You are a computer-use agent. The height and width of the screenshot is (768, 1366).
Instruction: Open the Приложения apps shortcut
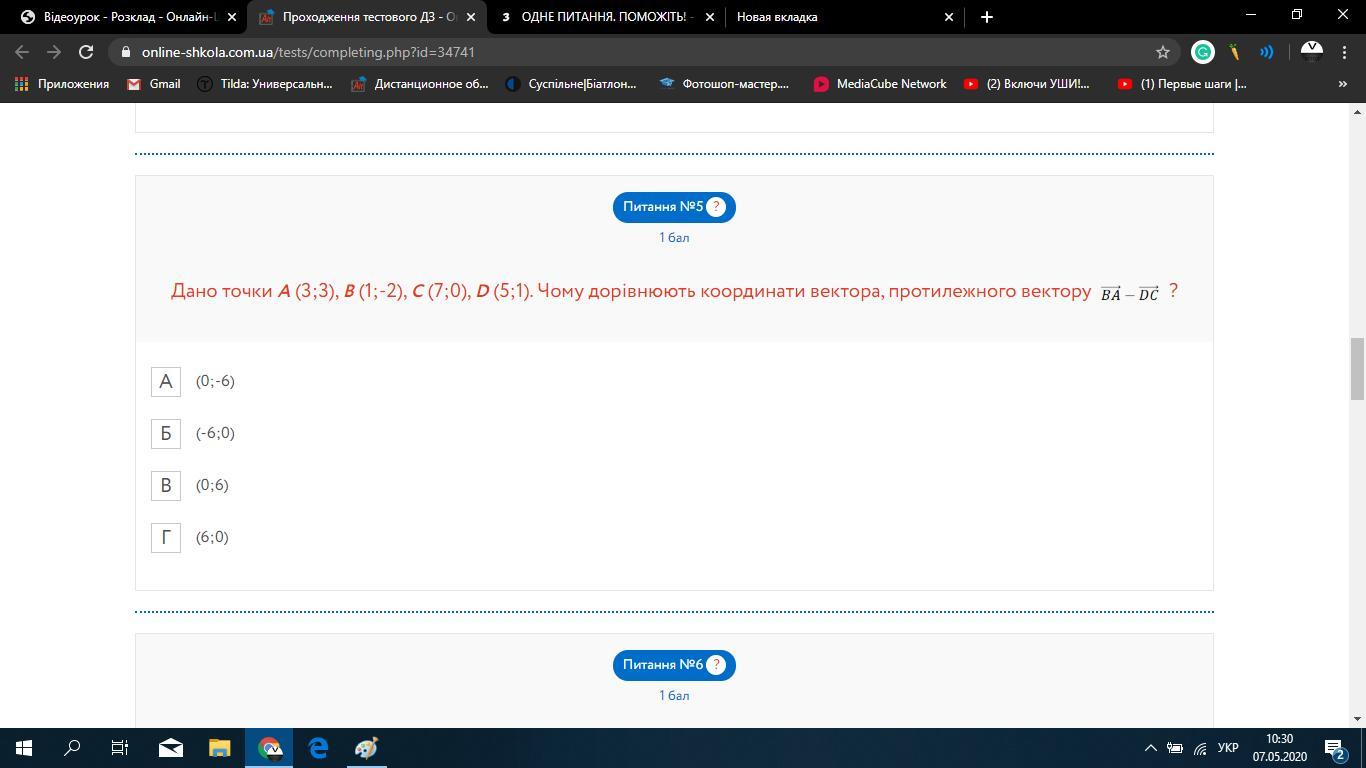click(62, 84)
